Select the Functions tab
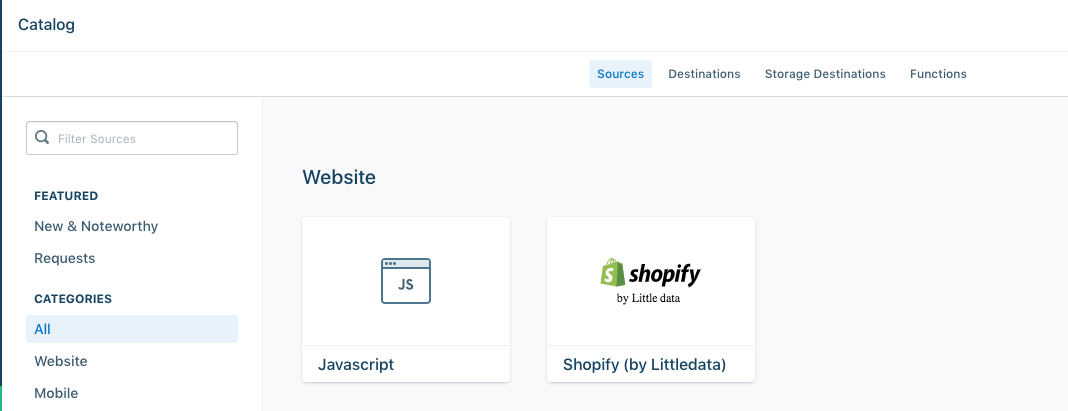The height and width of the screenshot is (411, 1068). (x=938, y=74)
